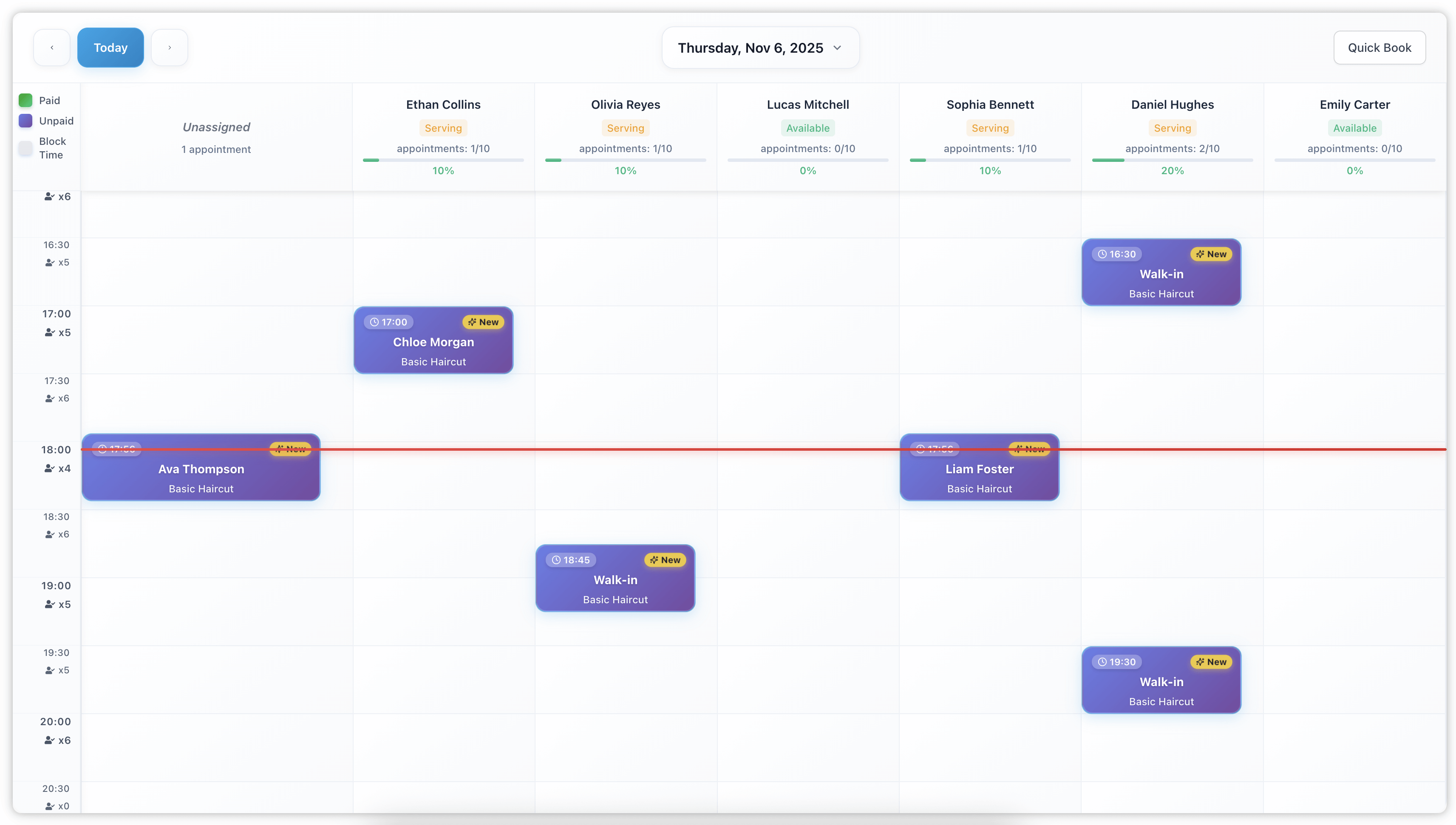1456x825 pixels.
Task: Select the Unassigned column header
Action: click(x=216, y=127)
